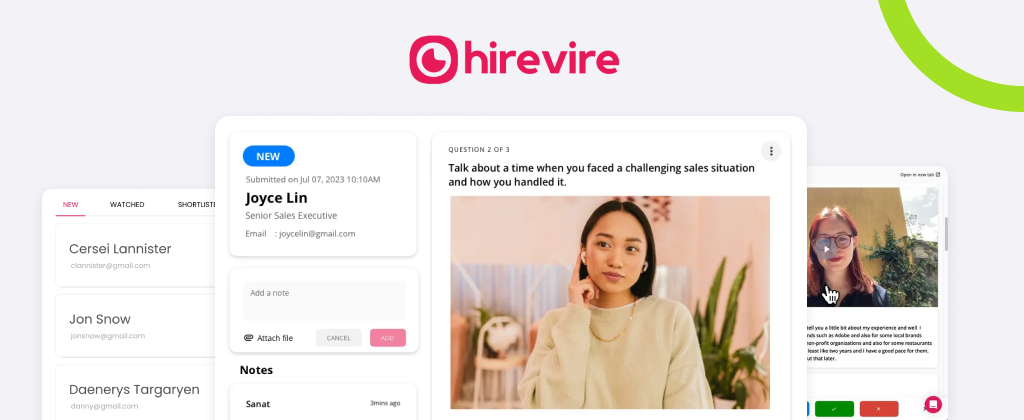Select Cersei Lannister candidate card
This screenshot has width=1024, height=420.
tap(135, 255)
